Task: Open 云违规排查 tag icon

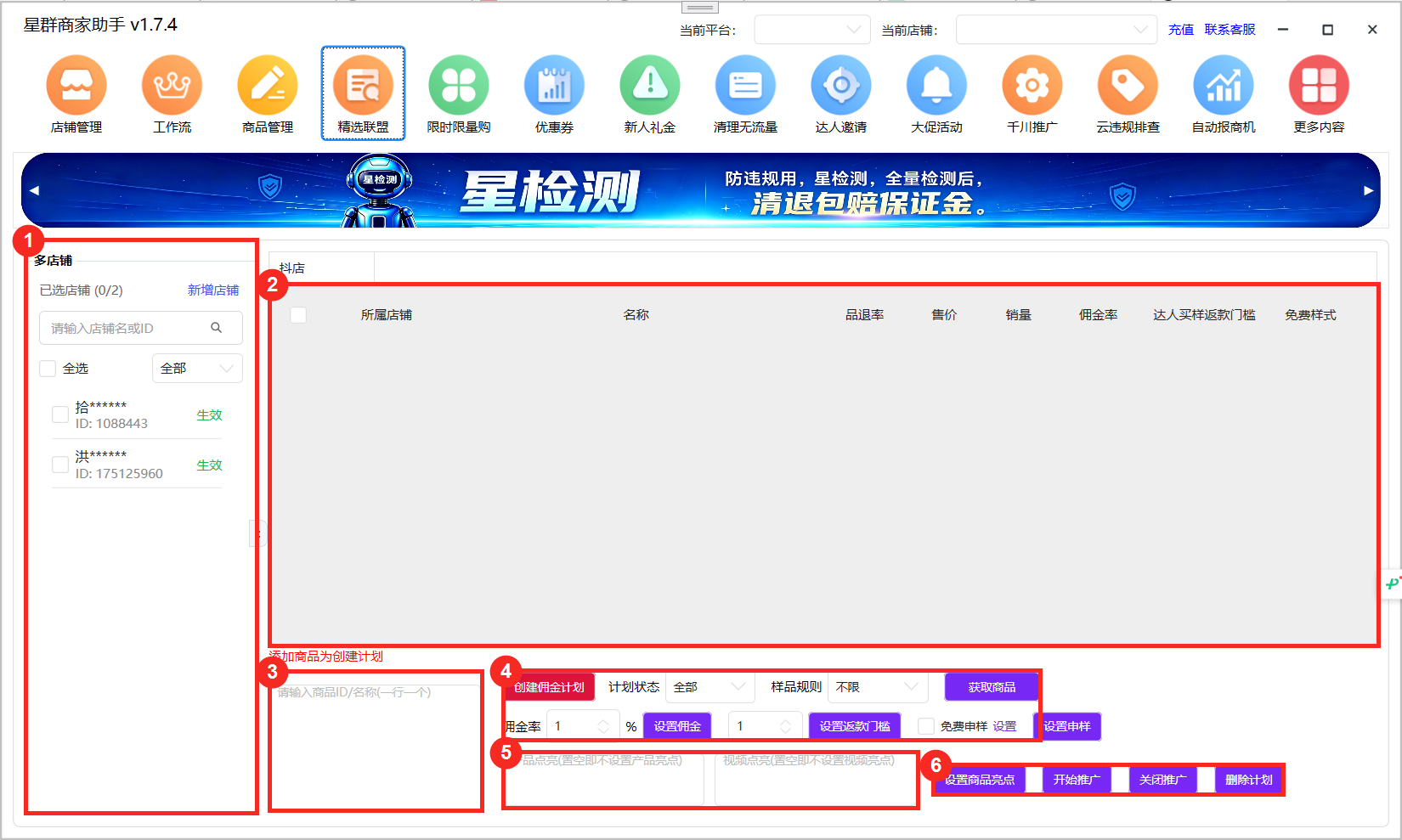Action: pyautogui.click(x=1128, y=85)
